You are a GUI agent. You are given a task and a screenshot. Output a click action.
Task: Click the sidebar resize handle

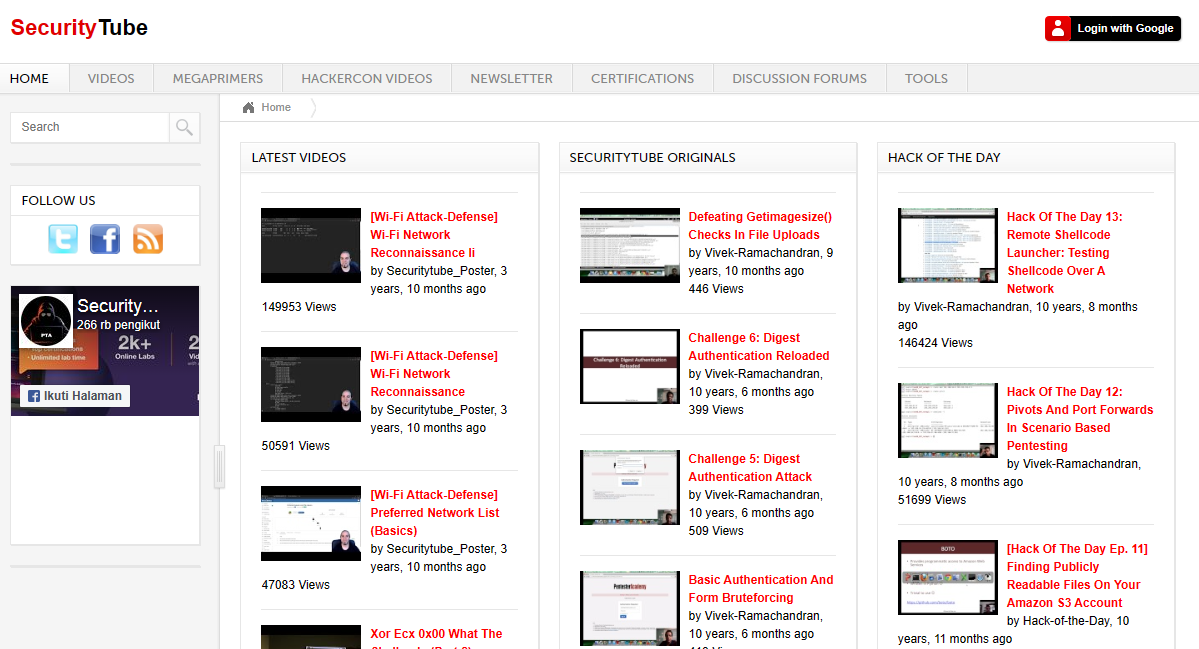pyautogui.click(x=219, y=467)
